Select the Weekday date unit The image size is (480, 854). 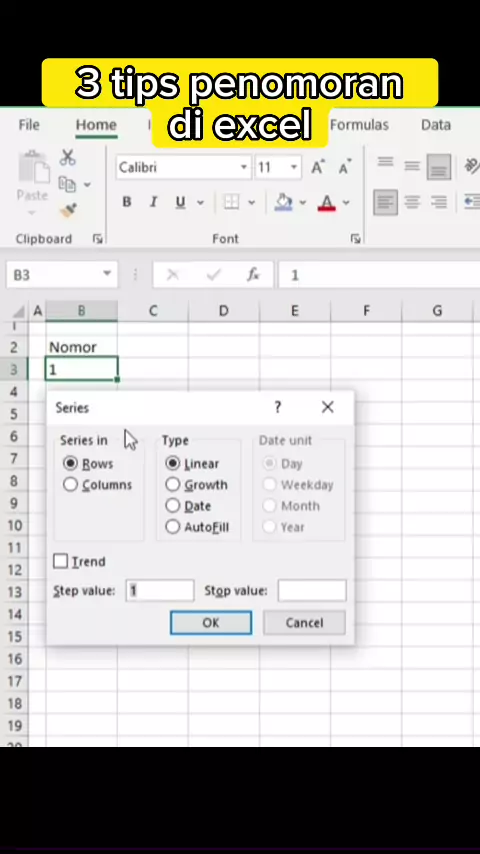pos(269,485)
